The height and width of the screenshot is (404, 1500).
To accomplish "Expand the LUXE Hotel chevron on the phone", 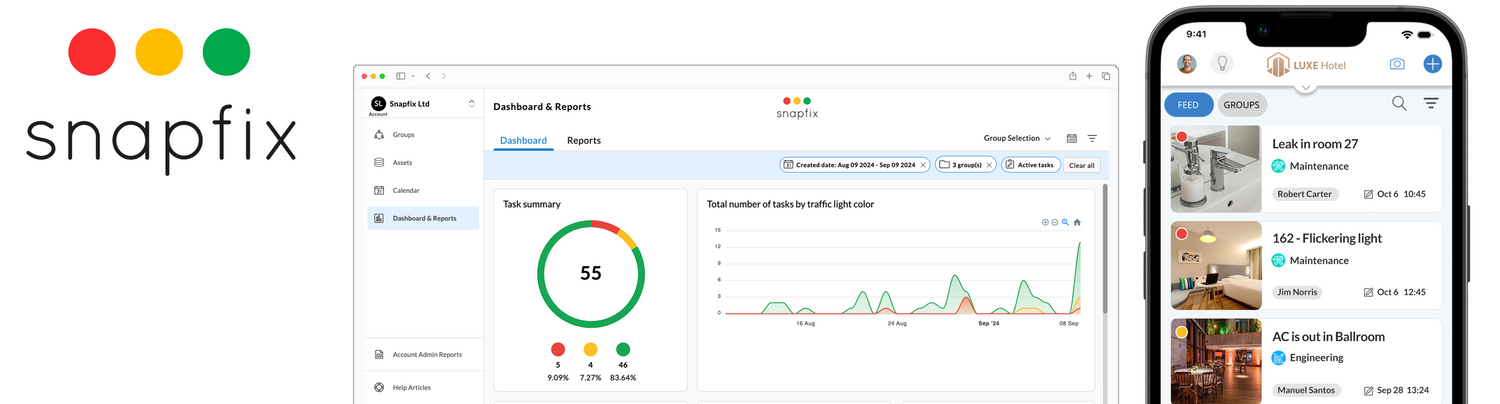I will pos(1305,87).
